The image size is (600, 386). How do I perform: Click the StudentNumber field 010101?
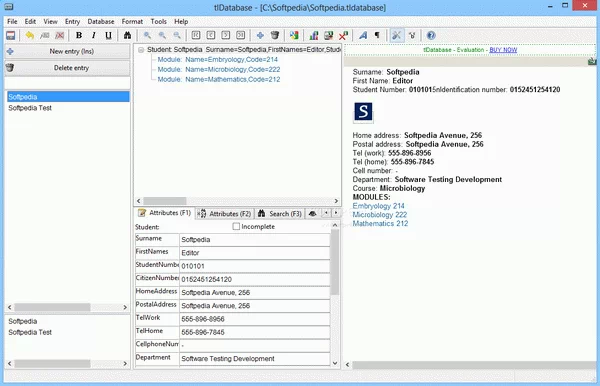tap(254, 266)
